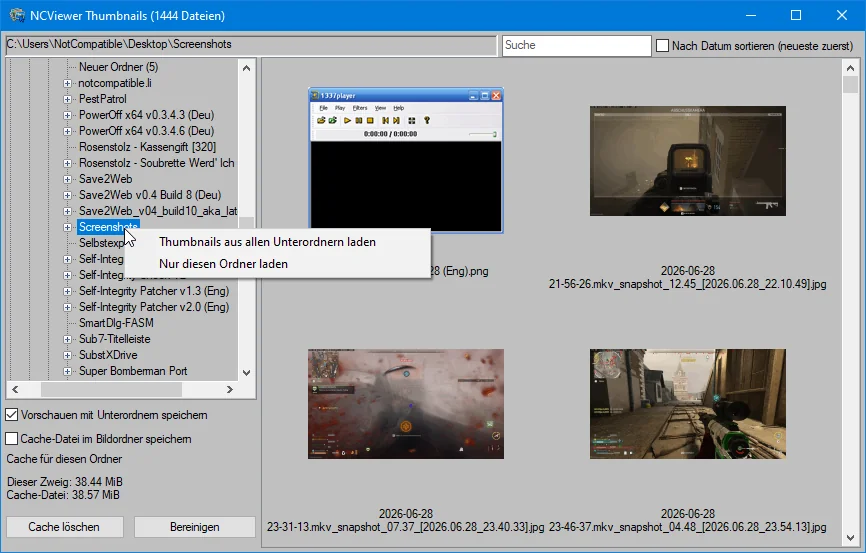866x553 pixels.
Task: Expand the PestPatrol folder node
Action: click(67, 99)
